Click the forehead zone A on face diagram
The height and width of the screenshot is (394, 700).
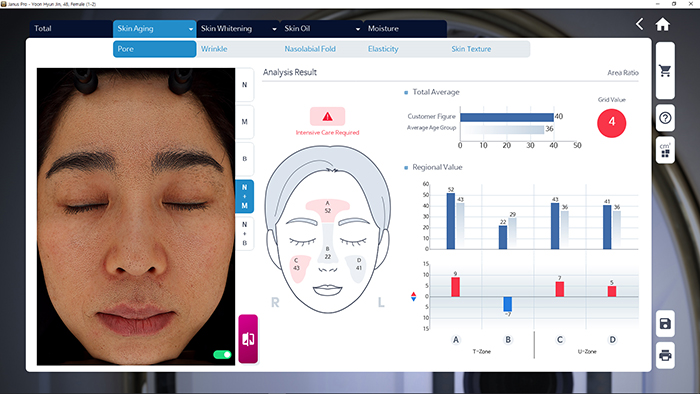coord(328,207)
